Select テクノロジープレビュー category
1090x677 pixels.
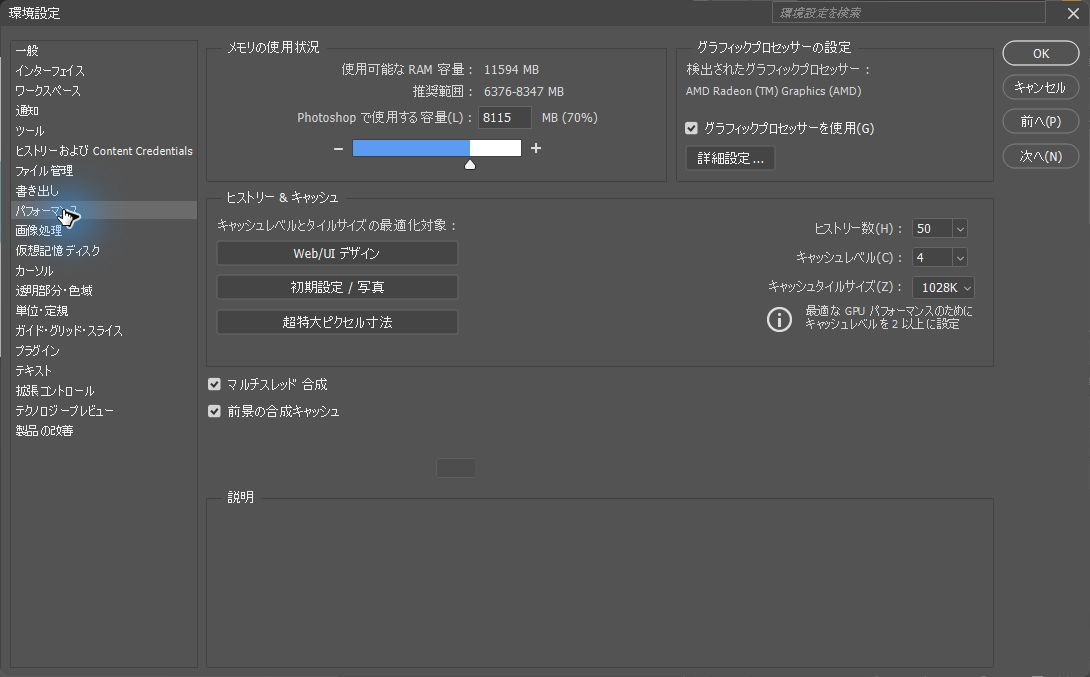click(104, 411)
